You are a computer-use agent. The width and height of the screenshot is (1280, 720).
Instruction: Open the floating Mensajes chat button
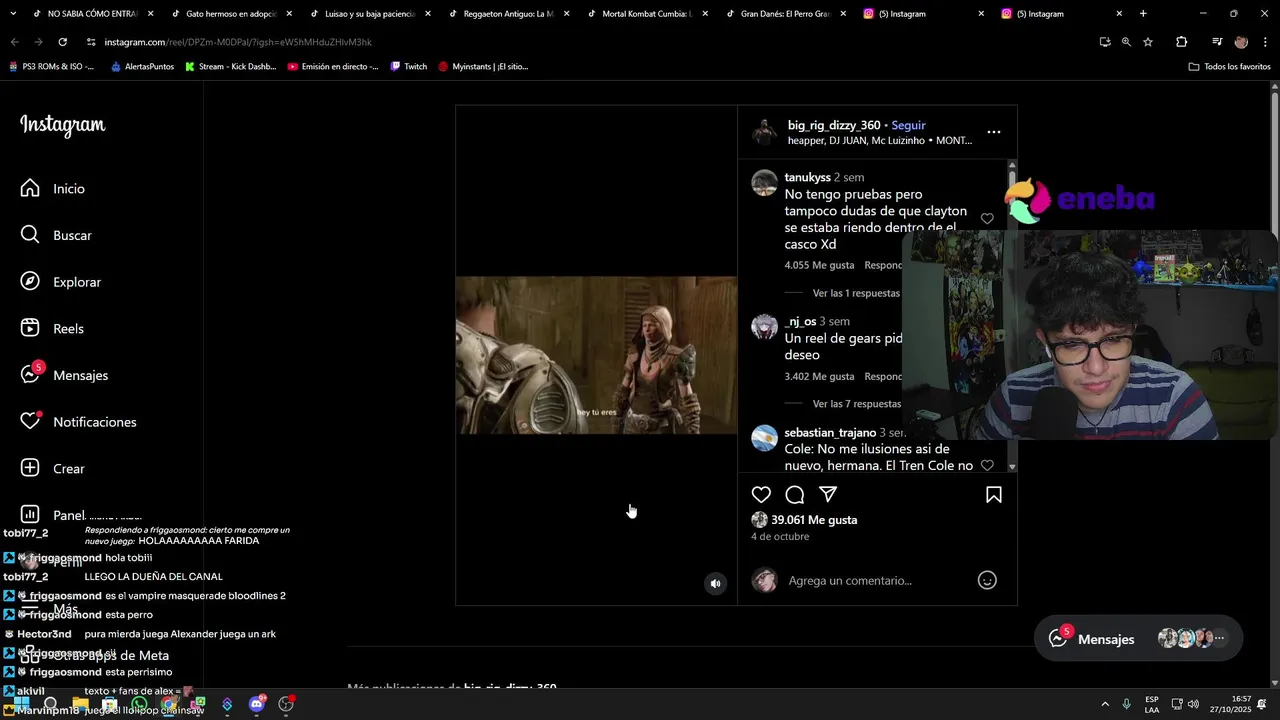click(1137, 639)
